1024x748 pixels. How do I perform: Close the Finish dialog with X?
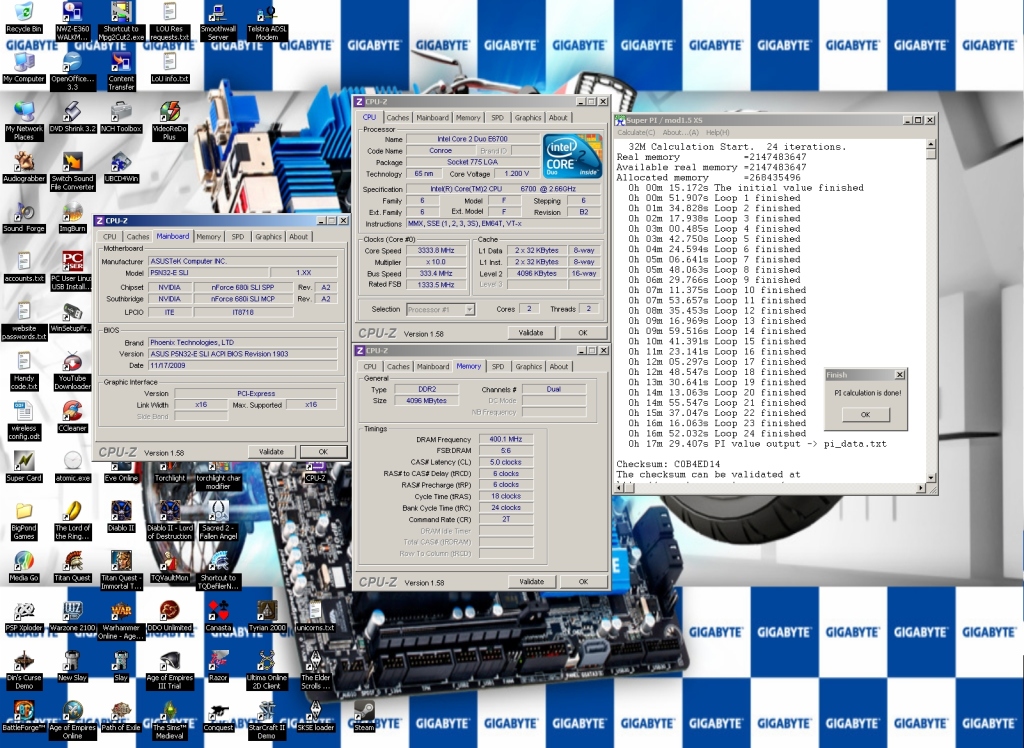tap(899, 375)
